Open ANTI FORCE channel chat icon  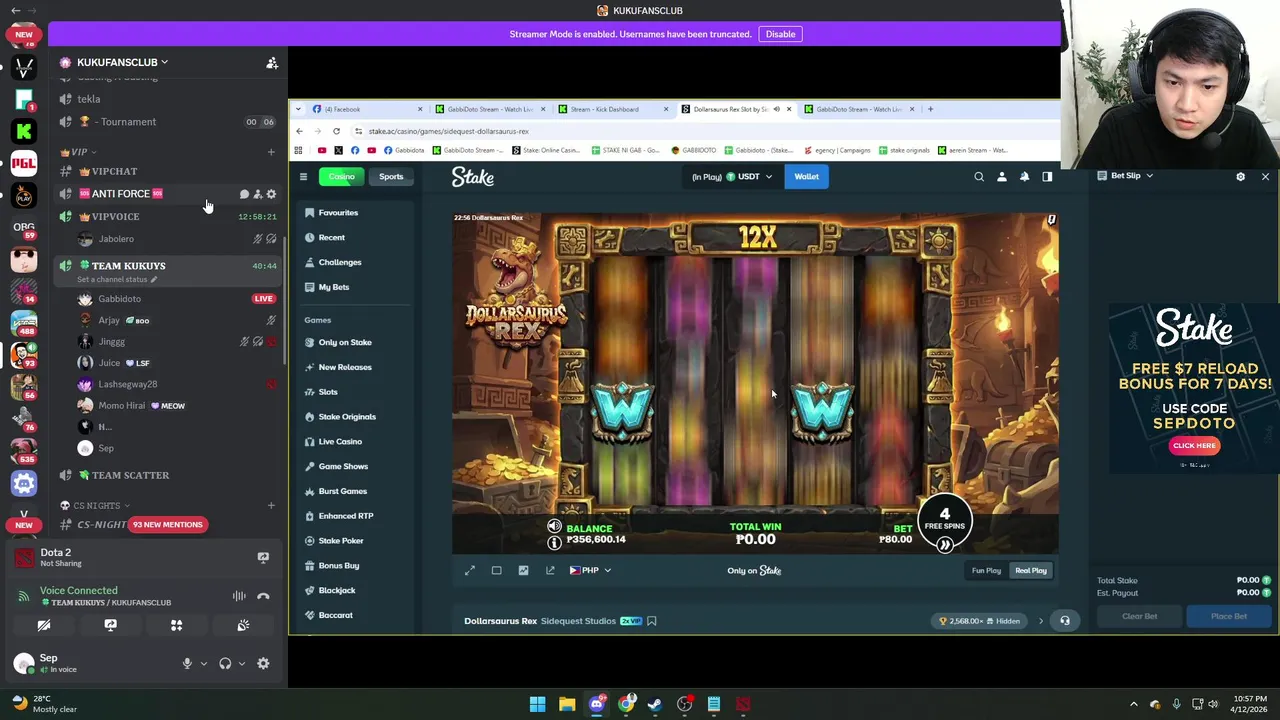(x=244, y=194)
